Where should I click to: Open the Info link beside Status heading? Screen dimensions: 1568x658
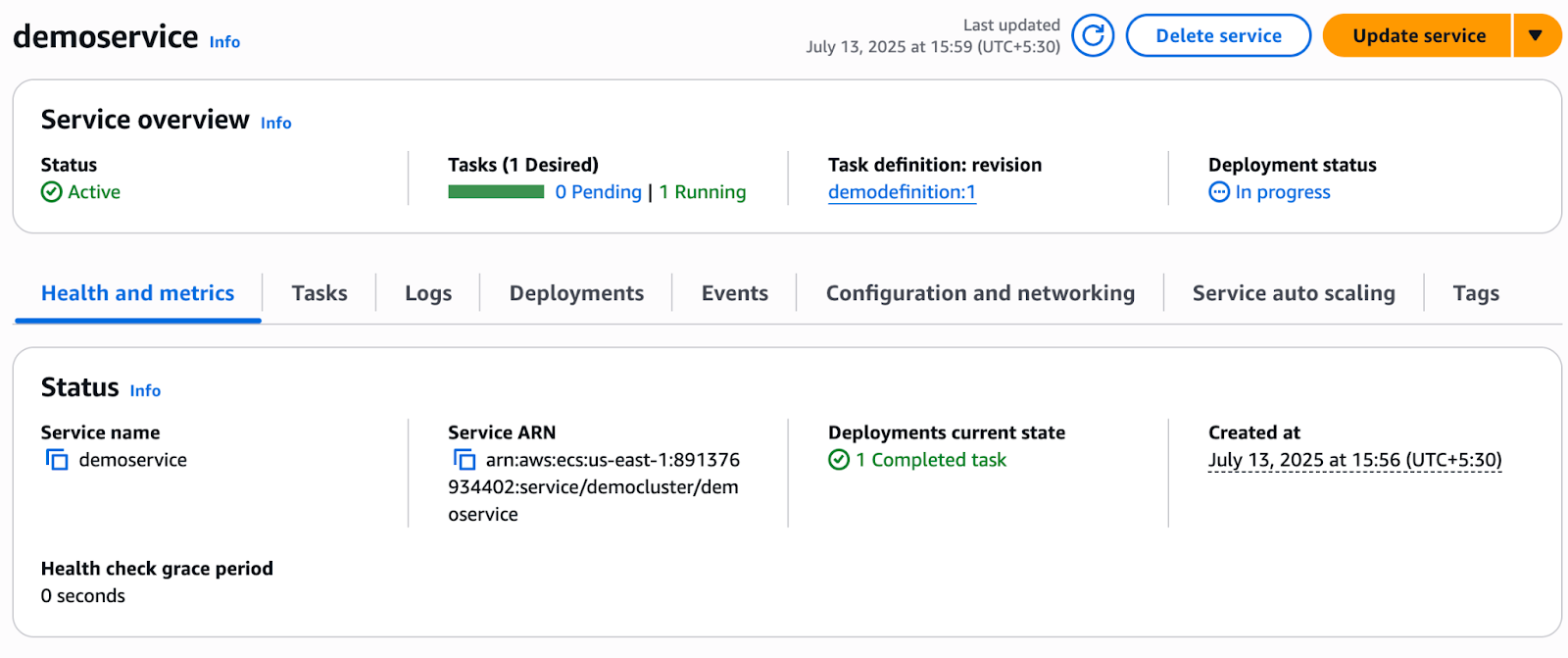[x=145, y=391]
